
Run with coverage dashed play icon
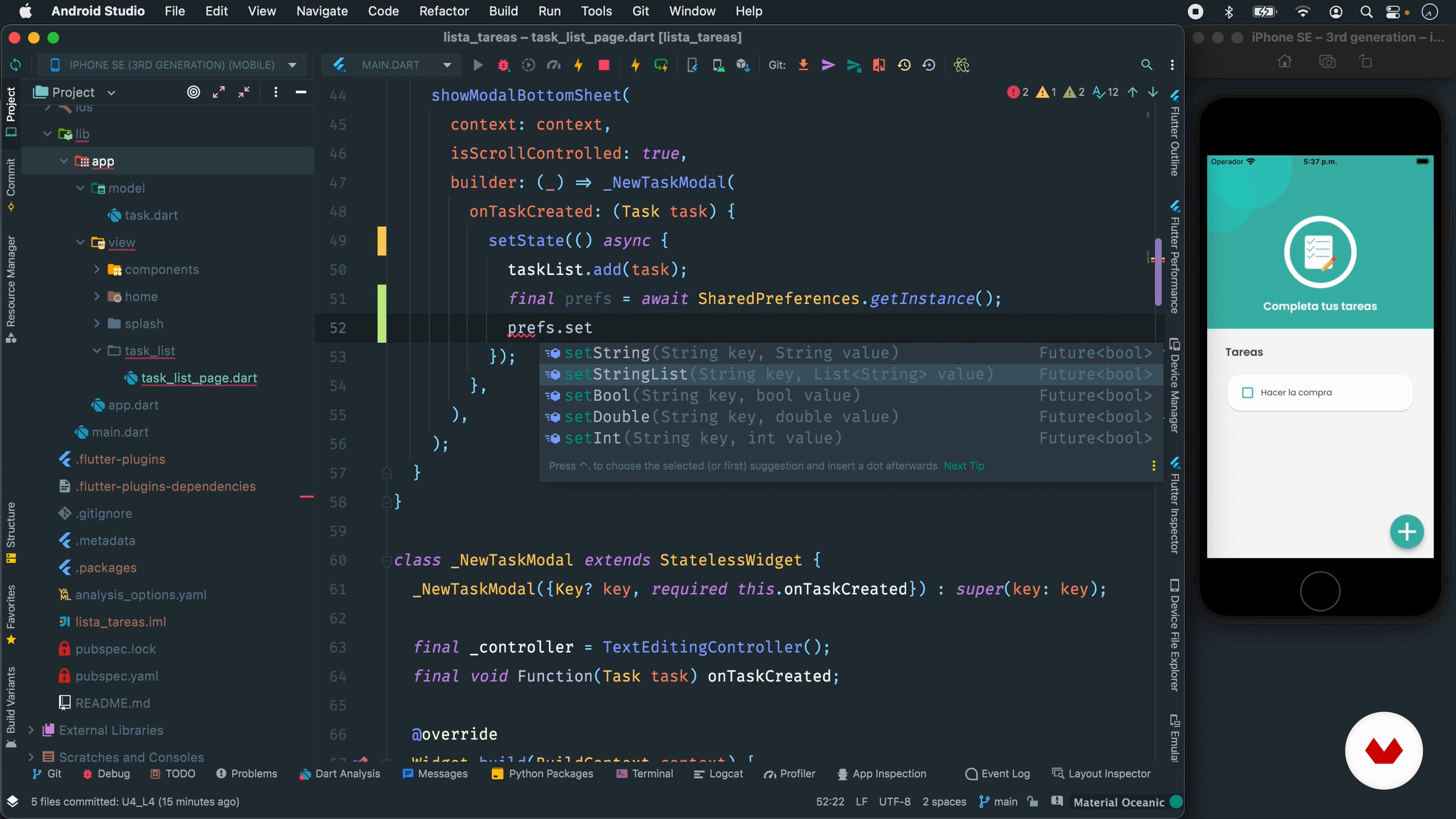point(529,65)
